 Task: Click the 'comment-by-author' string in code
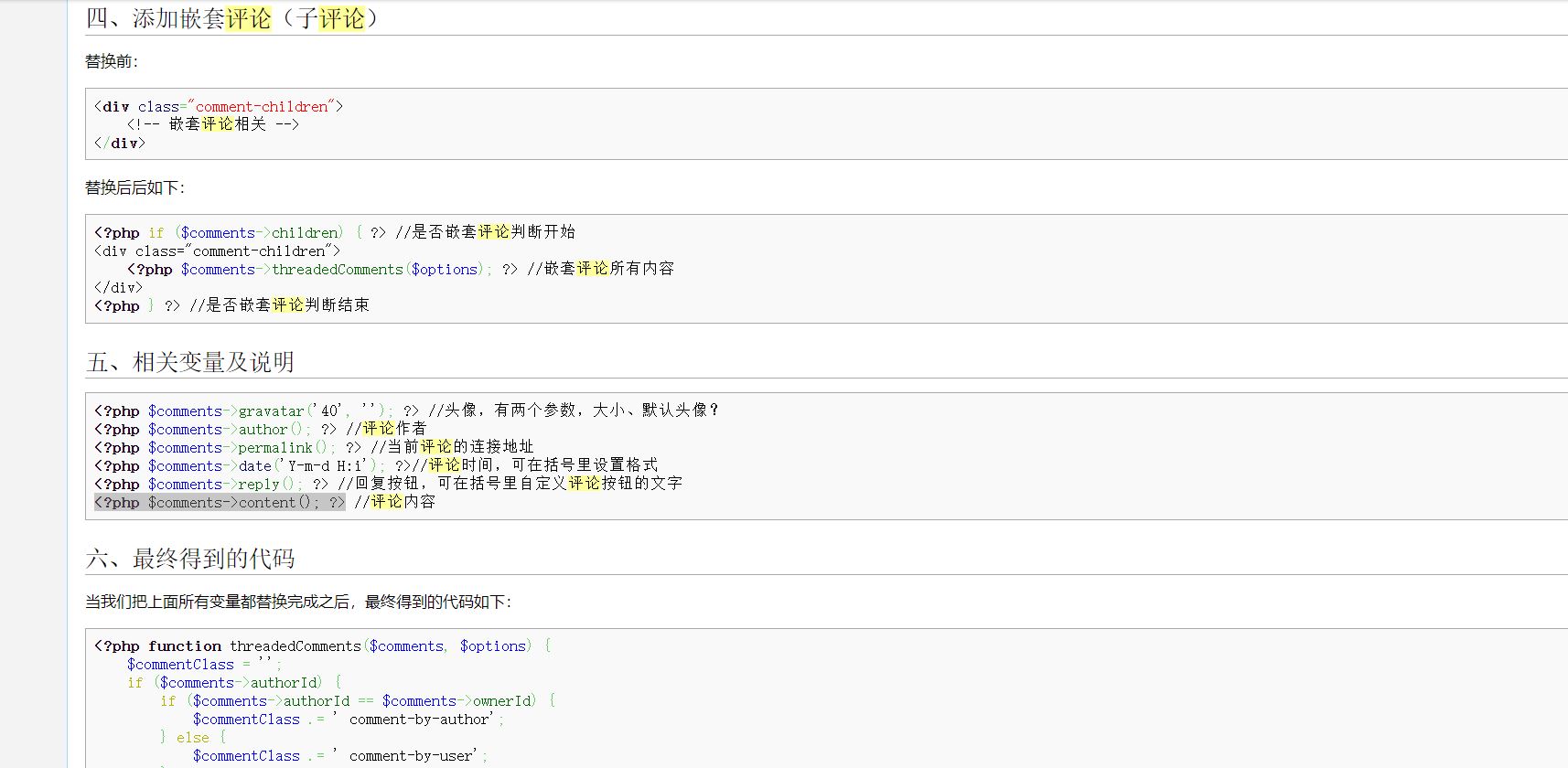(x=420, y=720)
